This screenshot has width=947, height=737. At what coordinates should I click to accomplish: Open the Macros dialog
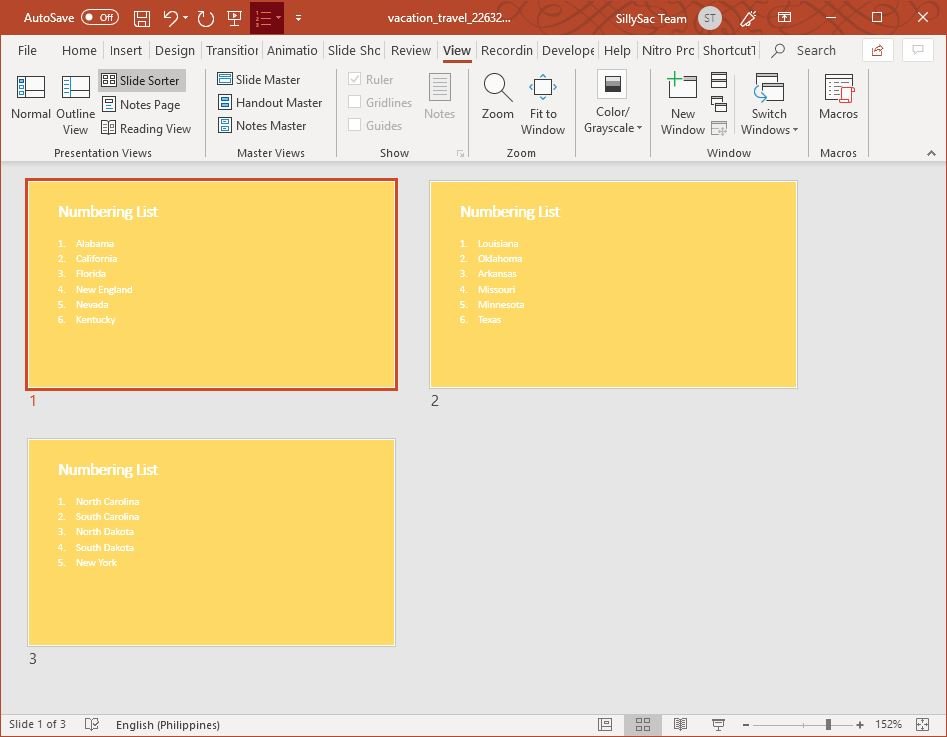(x=838, y=99)
